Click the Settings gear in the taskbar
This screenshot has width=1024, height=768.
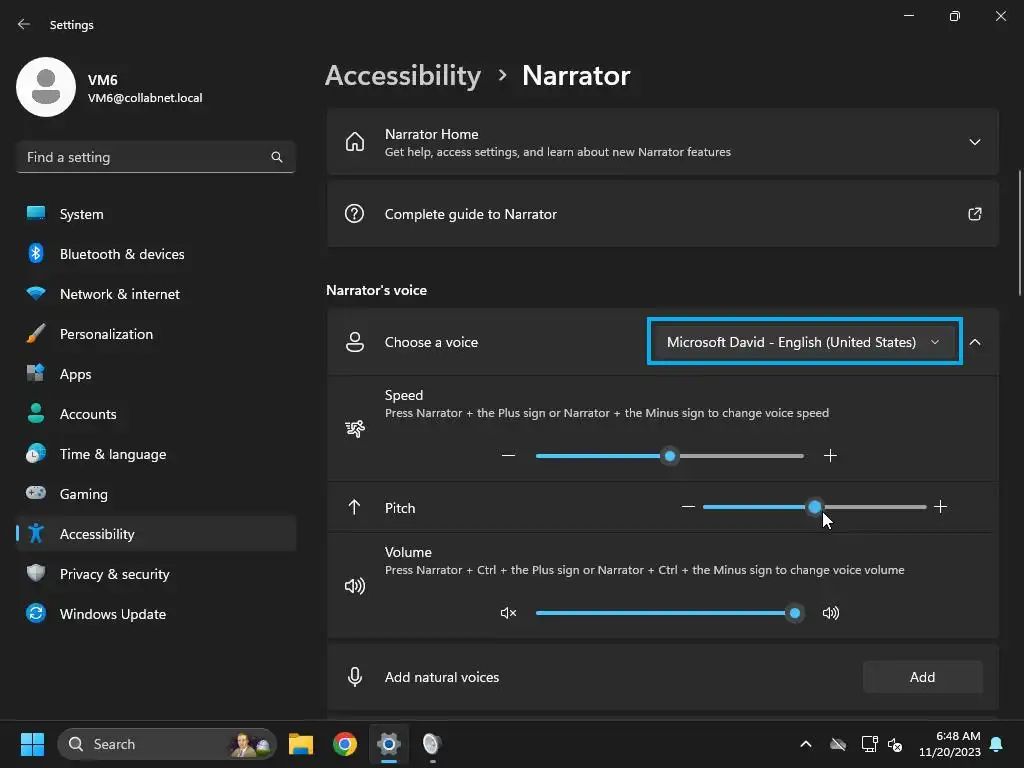[389, 744]
